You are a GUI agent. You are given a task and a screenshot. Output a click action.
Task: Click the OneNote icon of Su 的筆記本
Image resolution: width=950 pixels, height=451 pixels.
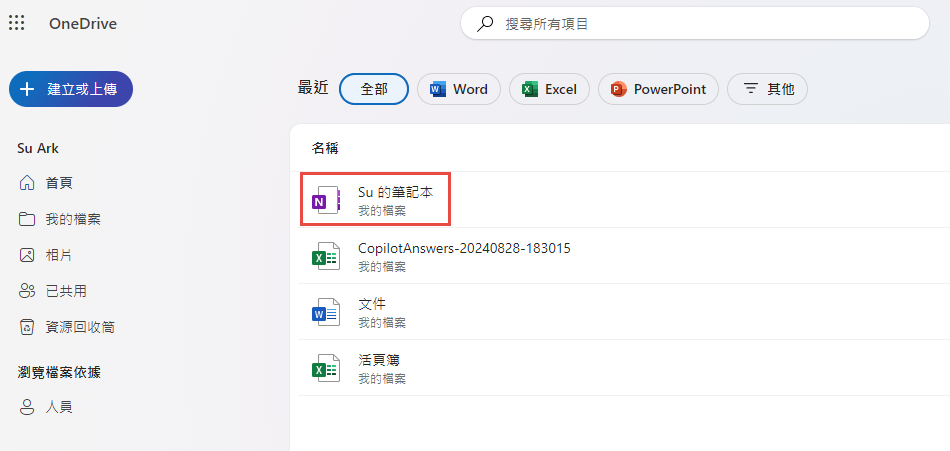coord(326,200)
